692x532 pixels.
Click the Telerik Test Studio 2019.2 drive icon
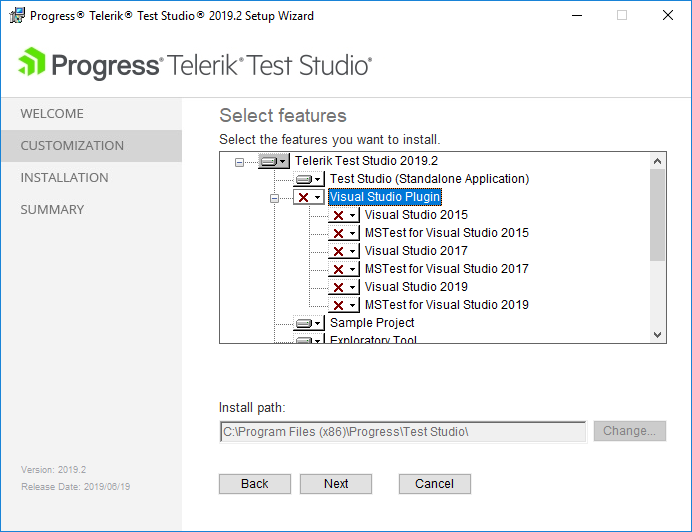pos(268,161)
